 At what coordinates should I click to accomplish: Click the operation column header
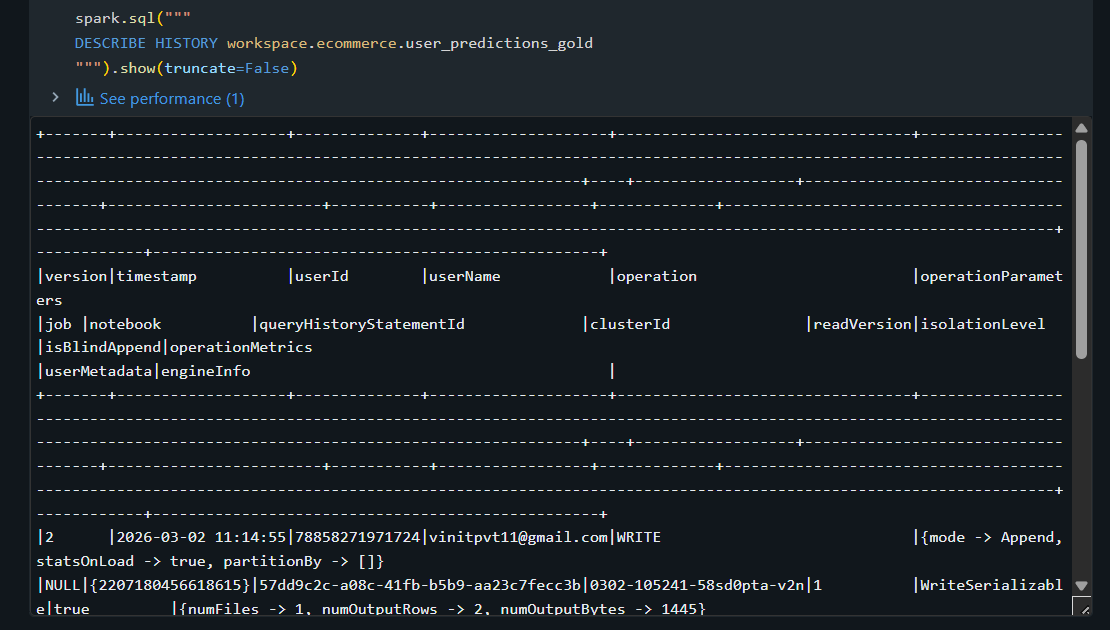(x=656, y=276)
